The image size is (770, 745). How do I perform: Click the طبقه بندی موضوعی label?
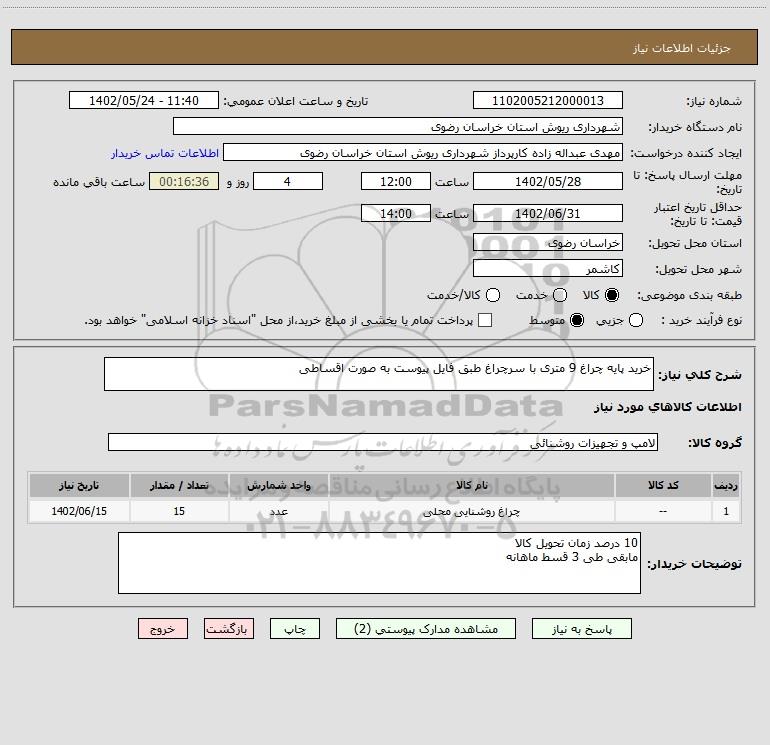click(x=689, y=295)
